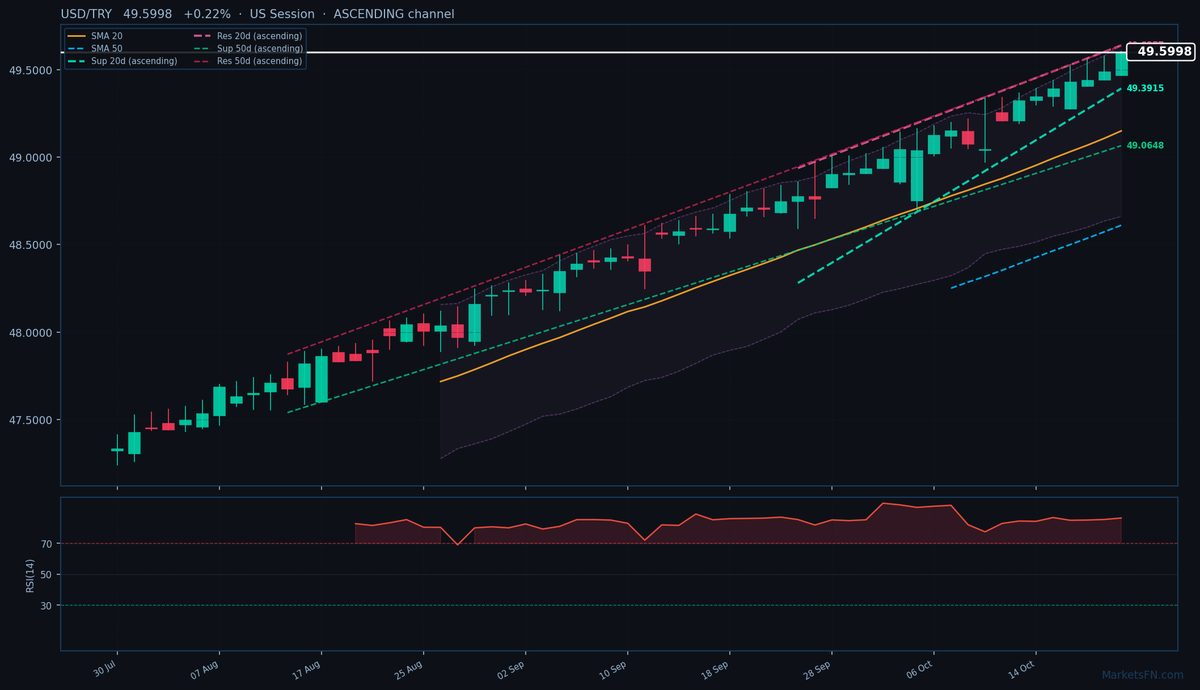Screen dimensions: 1200x690
Task: Click the USD/TRY symbol in the title
Action: click(x=87, y=14)
